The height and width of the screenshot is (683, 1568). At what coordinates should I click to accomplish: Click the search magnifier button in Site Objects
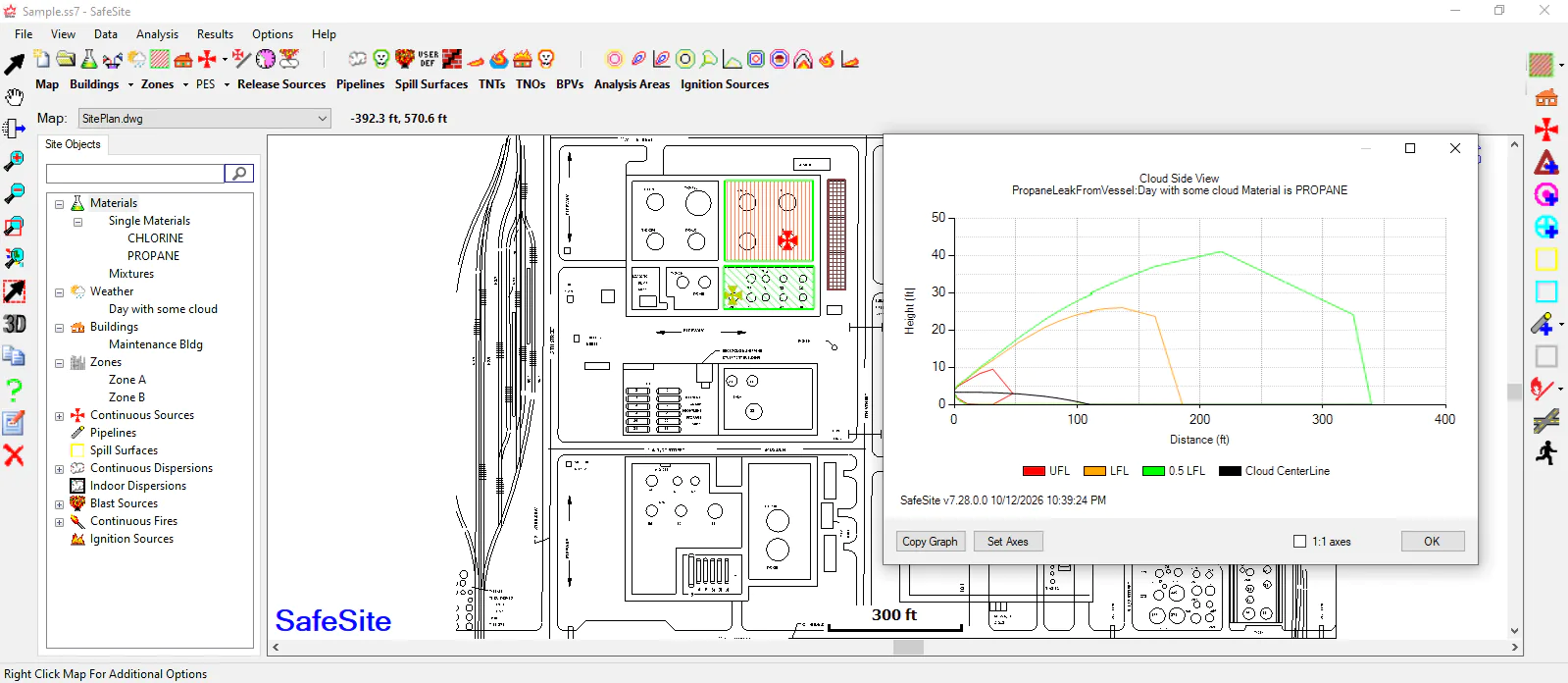239,174
